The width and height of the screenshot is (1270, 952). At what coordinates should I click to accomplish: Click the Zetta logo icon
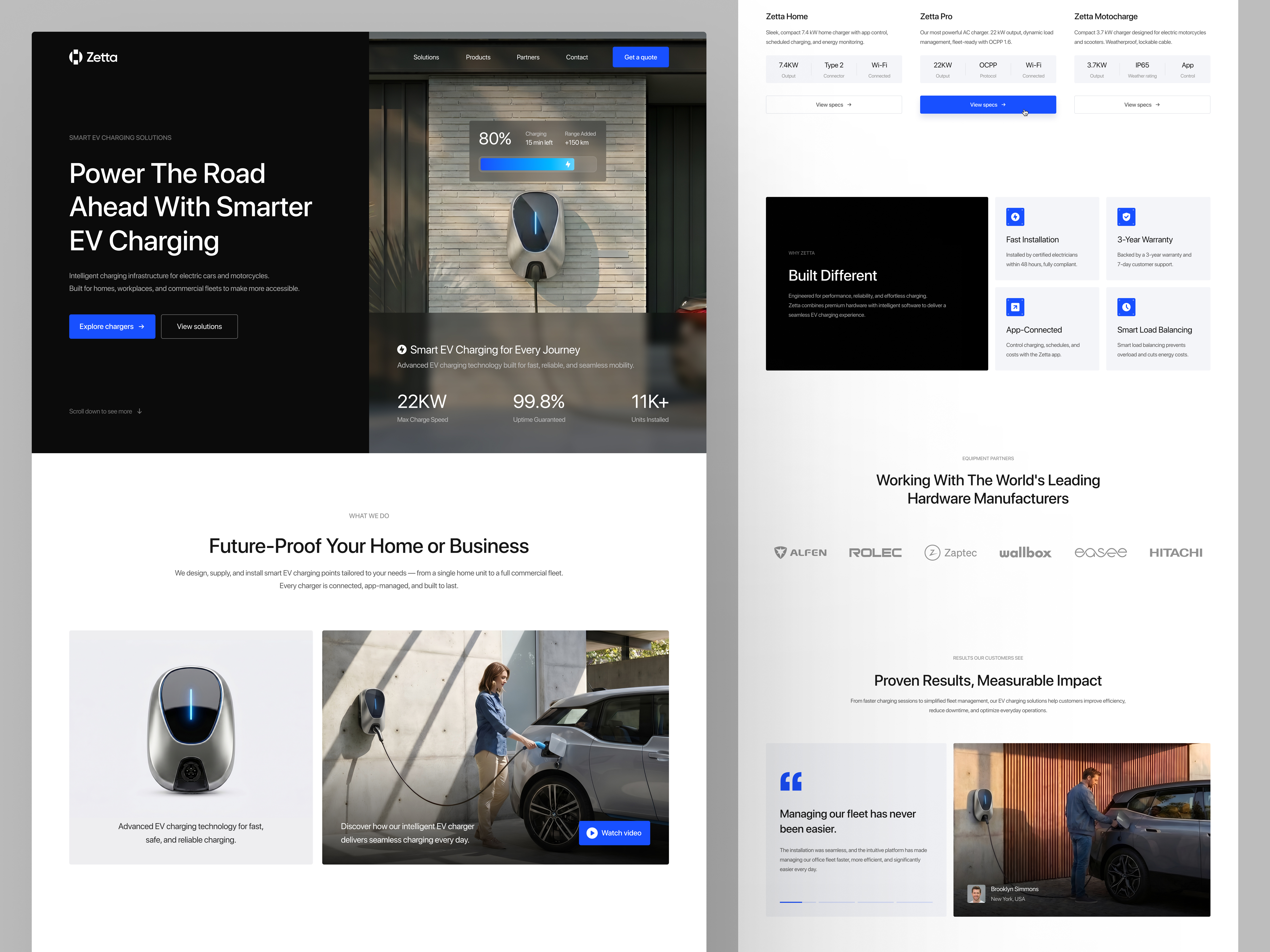coord(76,57)
